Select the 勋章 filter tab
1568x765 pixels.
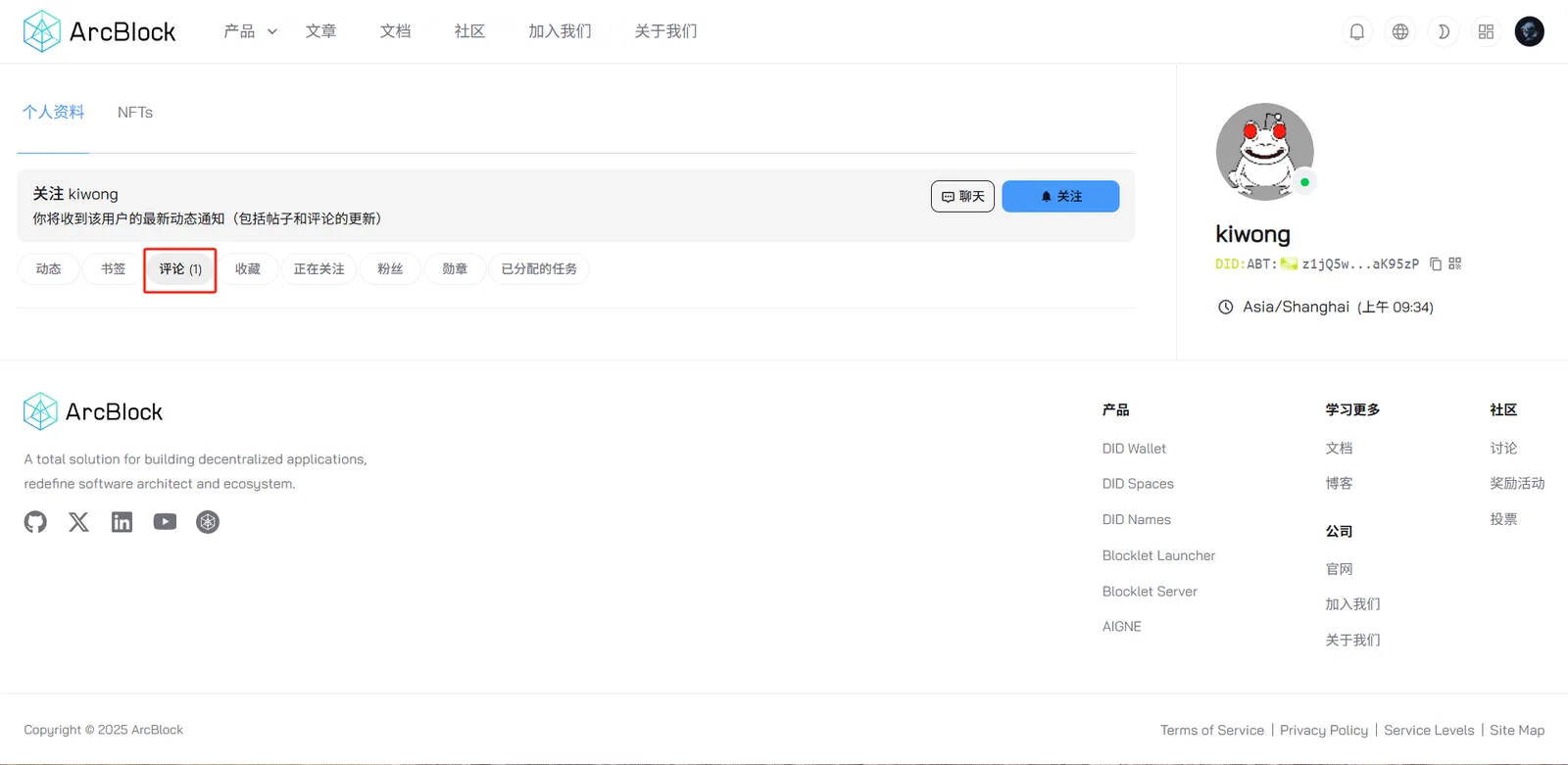coord(455,268)
